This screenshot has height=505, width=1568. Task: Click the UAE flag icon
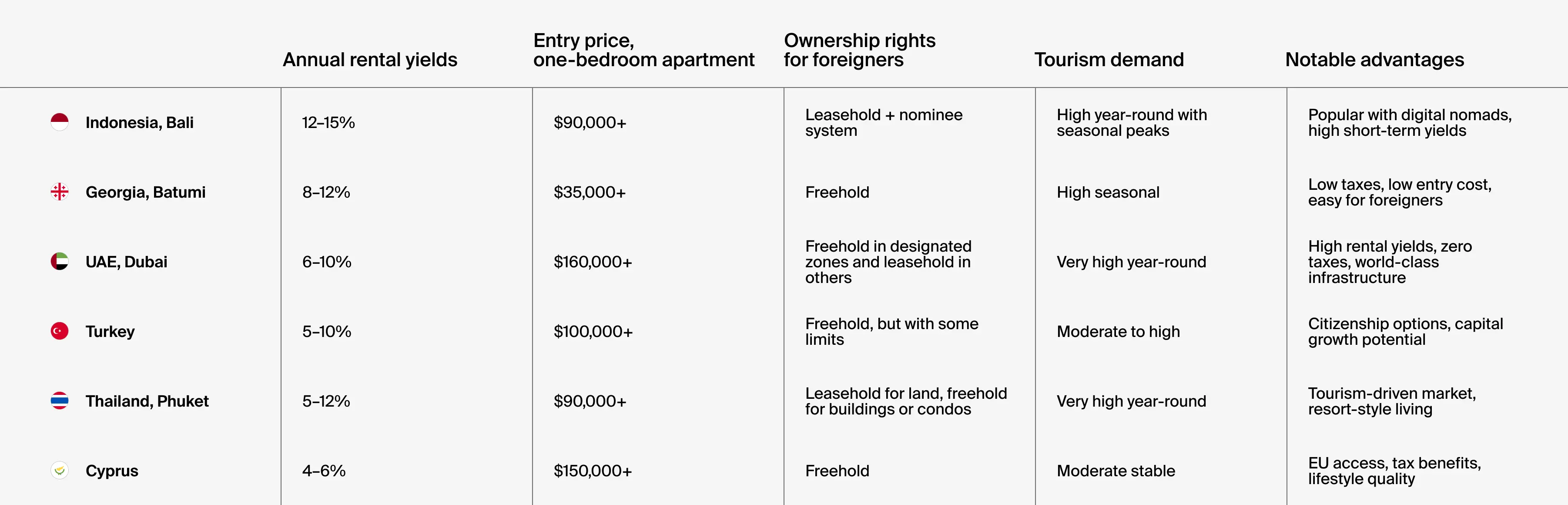(x=60, y=261)
